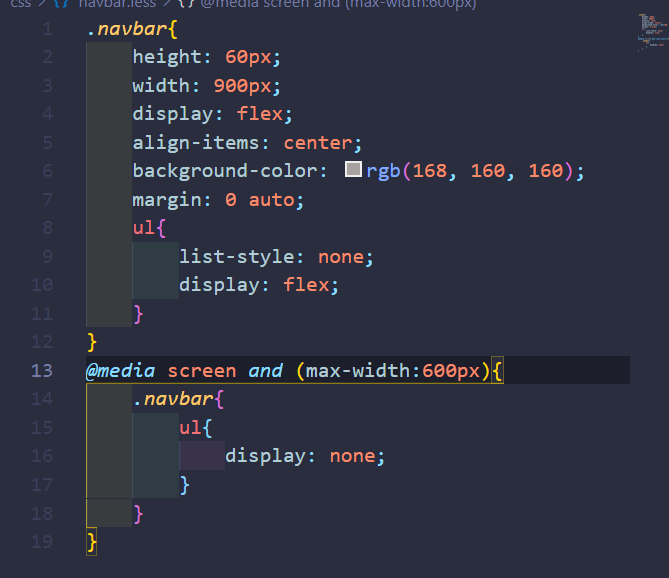The width and height of the screenshot is (669, 578).
Task: Click 'display' property on line 16
Action: click(x=265, y=456)
